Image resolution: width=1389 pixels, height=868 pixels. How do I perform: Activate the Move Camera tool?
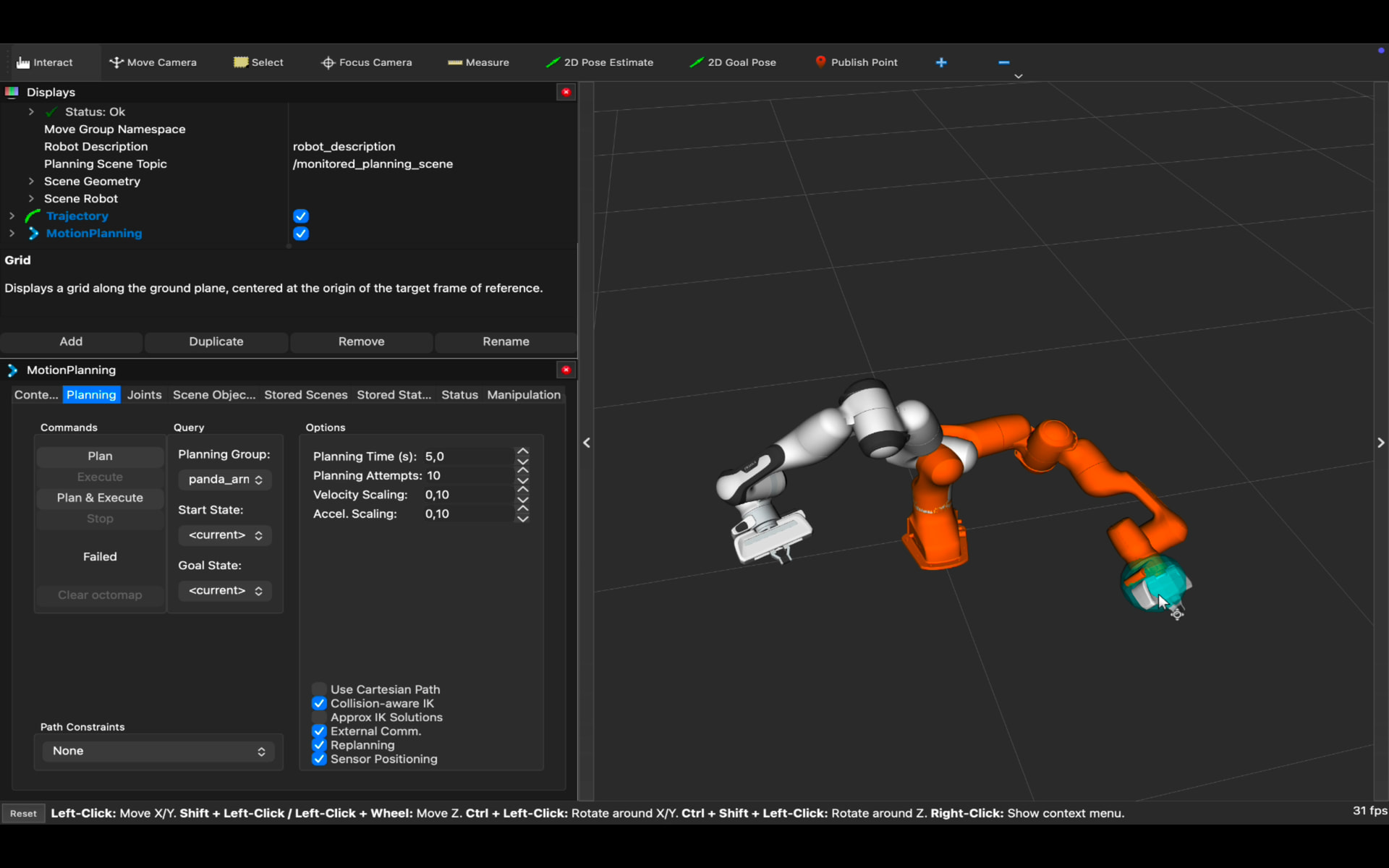(x=153, y=62)
